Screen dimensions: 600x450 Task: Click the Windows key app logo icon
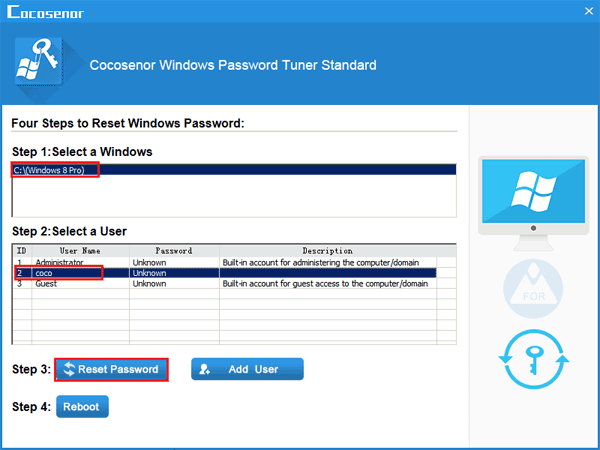(38, 61)
